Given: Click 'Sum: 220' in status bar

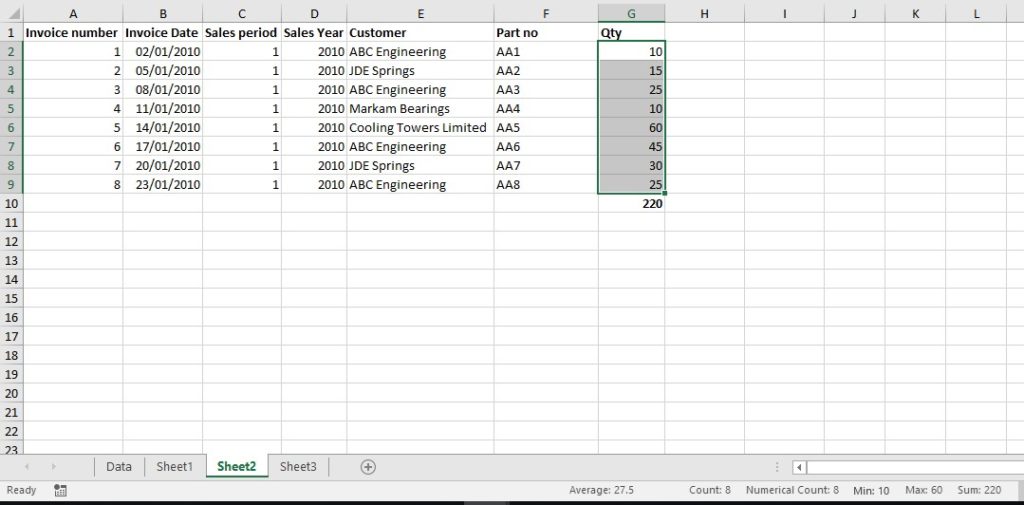Looking at the screenshot, I should click(979, 490).
